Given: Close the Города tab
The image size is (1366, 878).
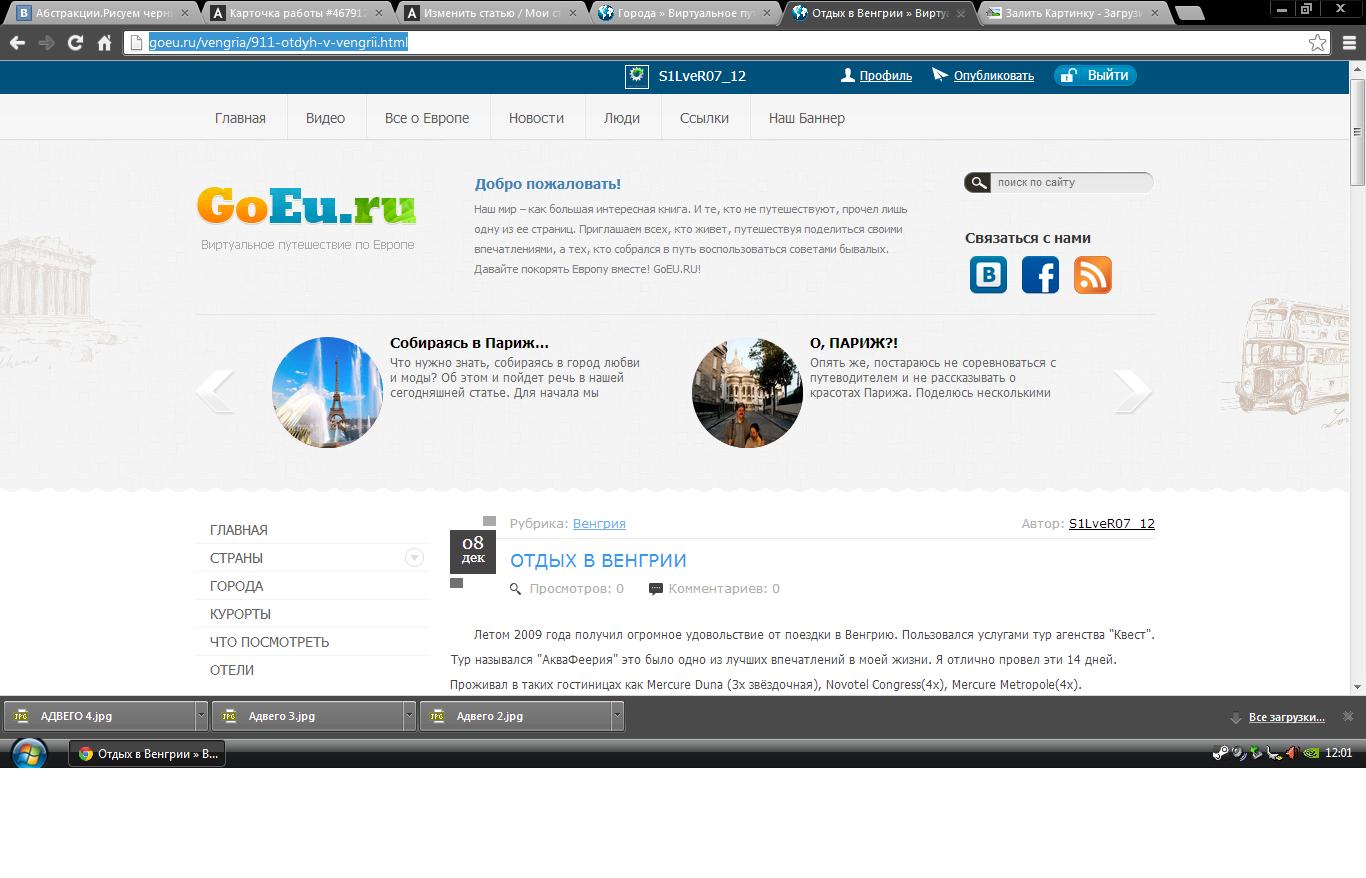Looking at the screenshot, I should pos(769,13).
